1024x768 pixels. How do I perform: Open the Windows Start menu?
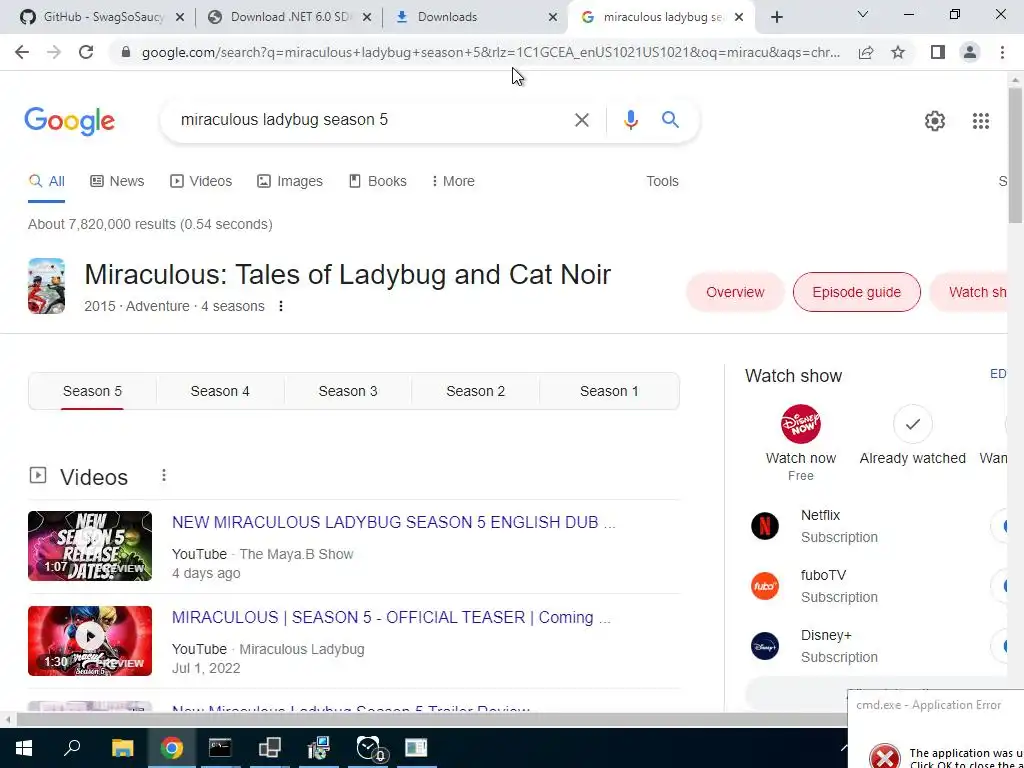(24, 748)
